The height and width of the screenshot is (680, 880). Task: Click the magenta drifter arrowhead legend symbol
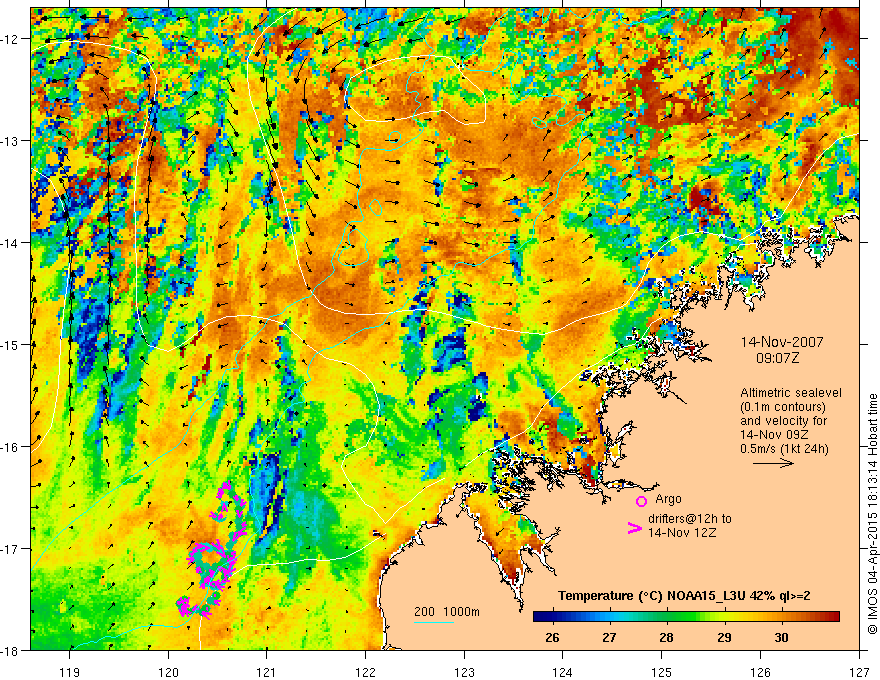pos(634,528)
